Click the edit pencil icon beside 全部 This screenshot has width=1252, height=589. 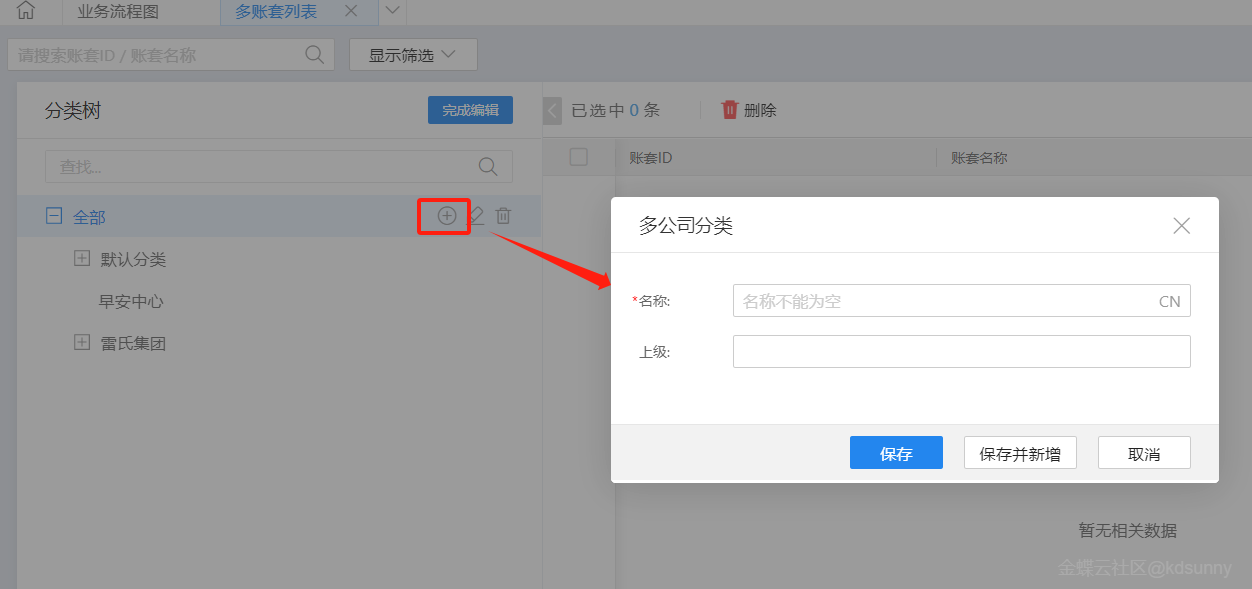476,215
